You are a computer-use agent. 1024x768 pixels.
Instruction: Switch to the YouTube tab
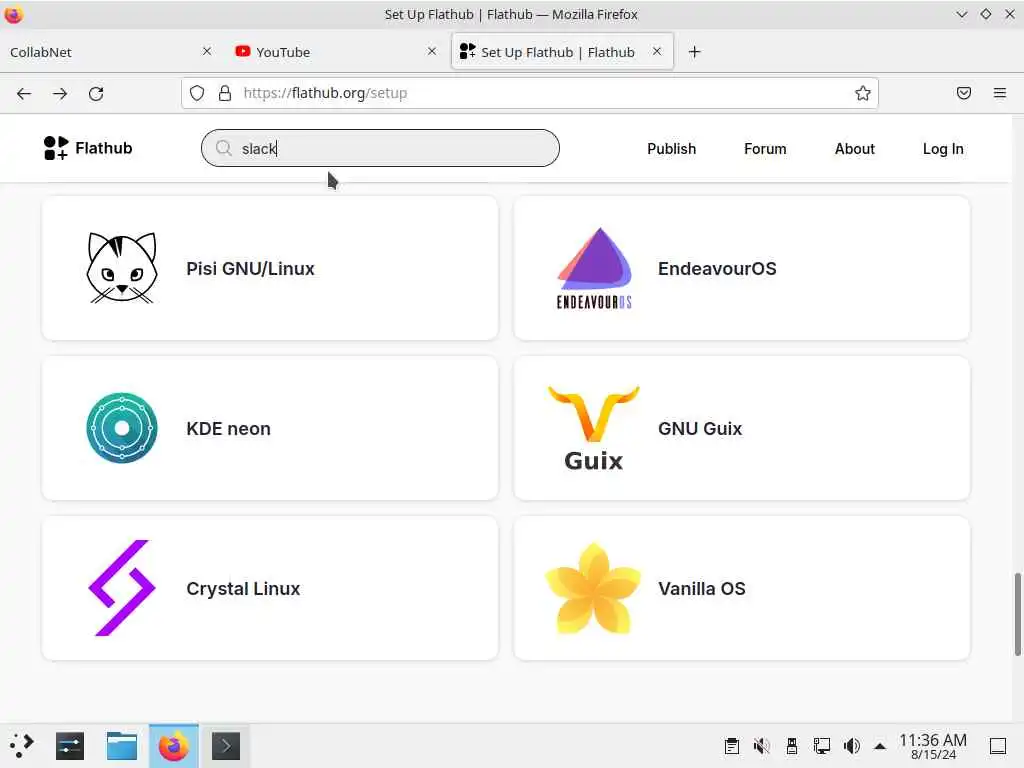point(336,52)
